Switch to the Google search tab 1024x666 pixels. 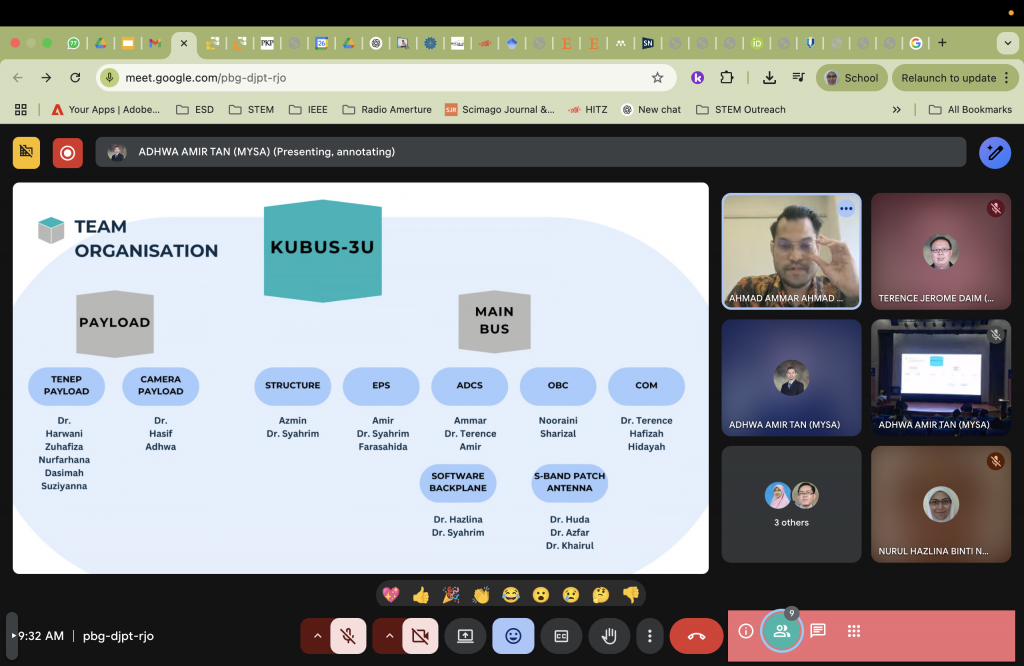click(916, 43)
